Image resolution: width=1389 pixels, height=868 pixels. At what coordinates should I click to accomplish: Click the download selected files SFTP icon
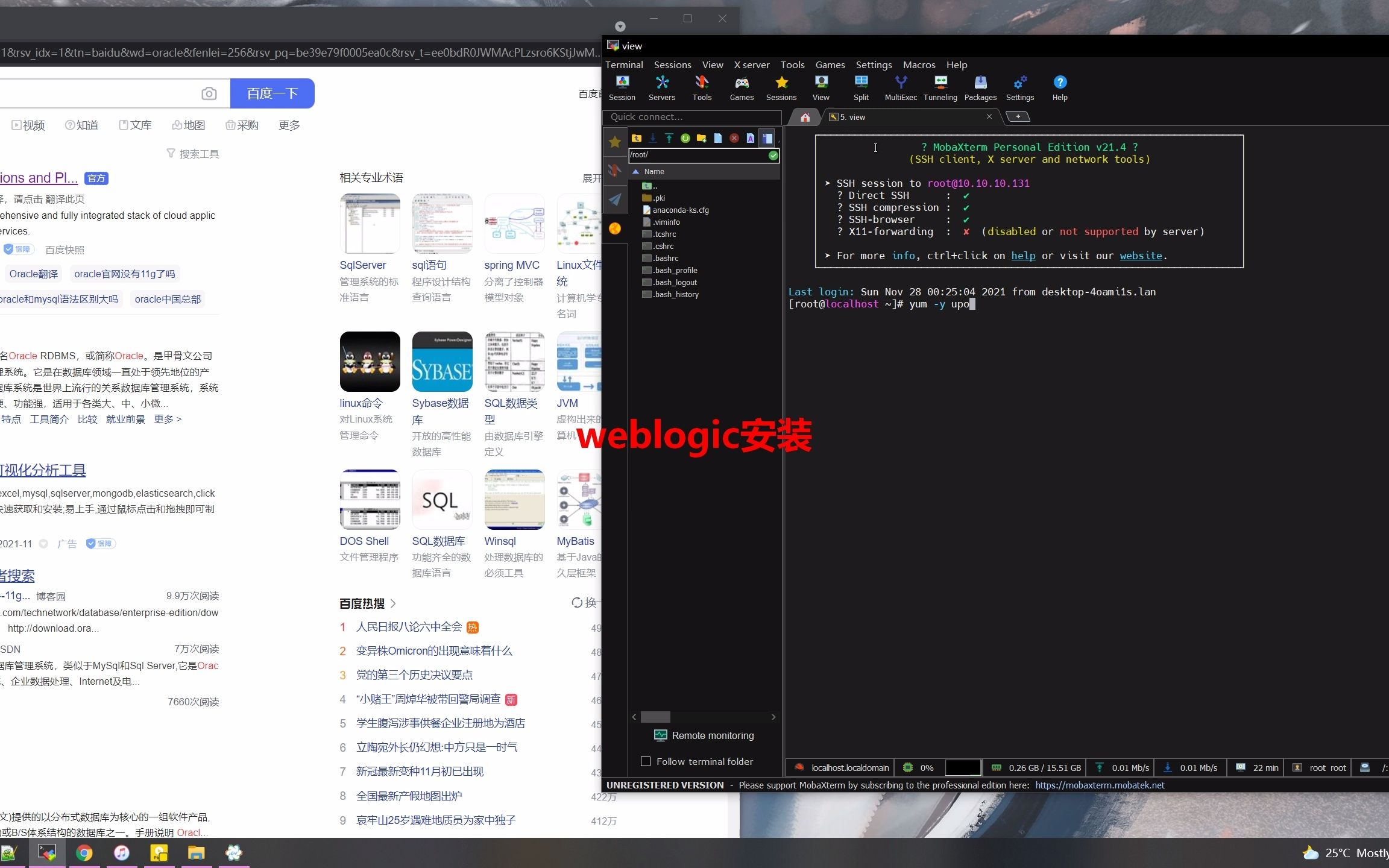(x=653, y=138)
